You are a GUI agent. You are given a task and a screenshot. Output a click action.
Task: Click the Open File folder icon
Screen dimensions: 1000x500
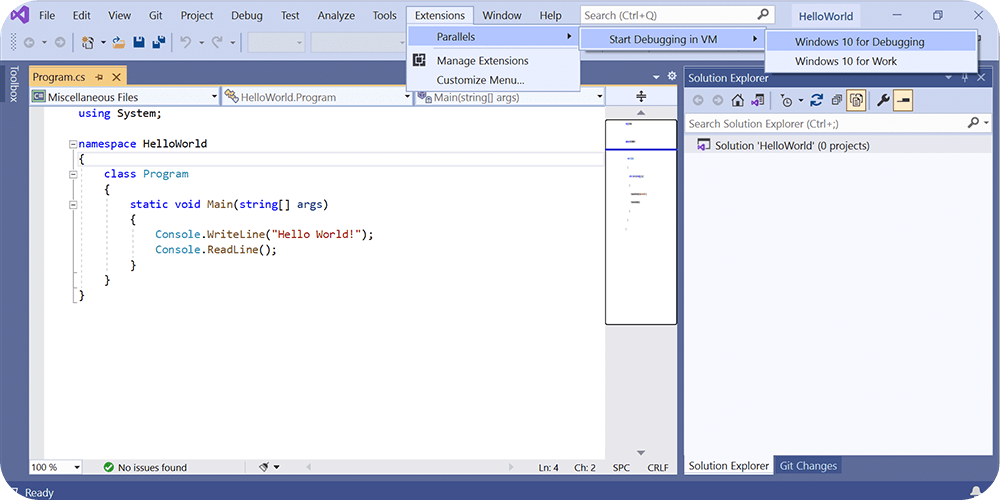pos(119,42)
